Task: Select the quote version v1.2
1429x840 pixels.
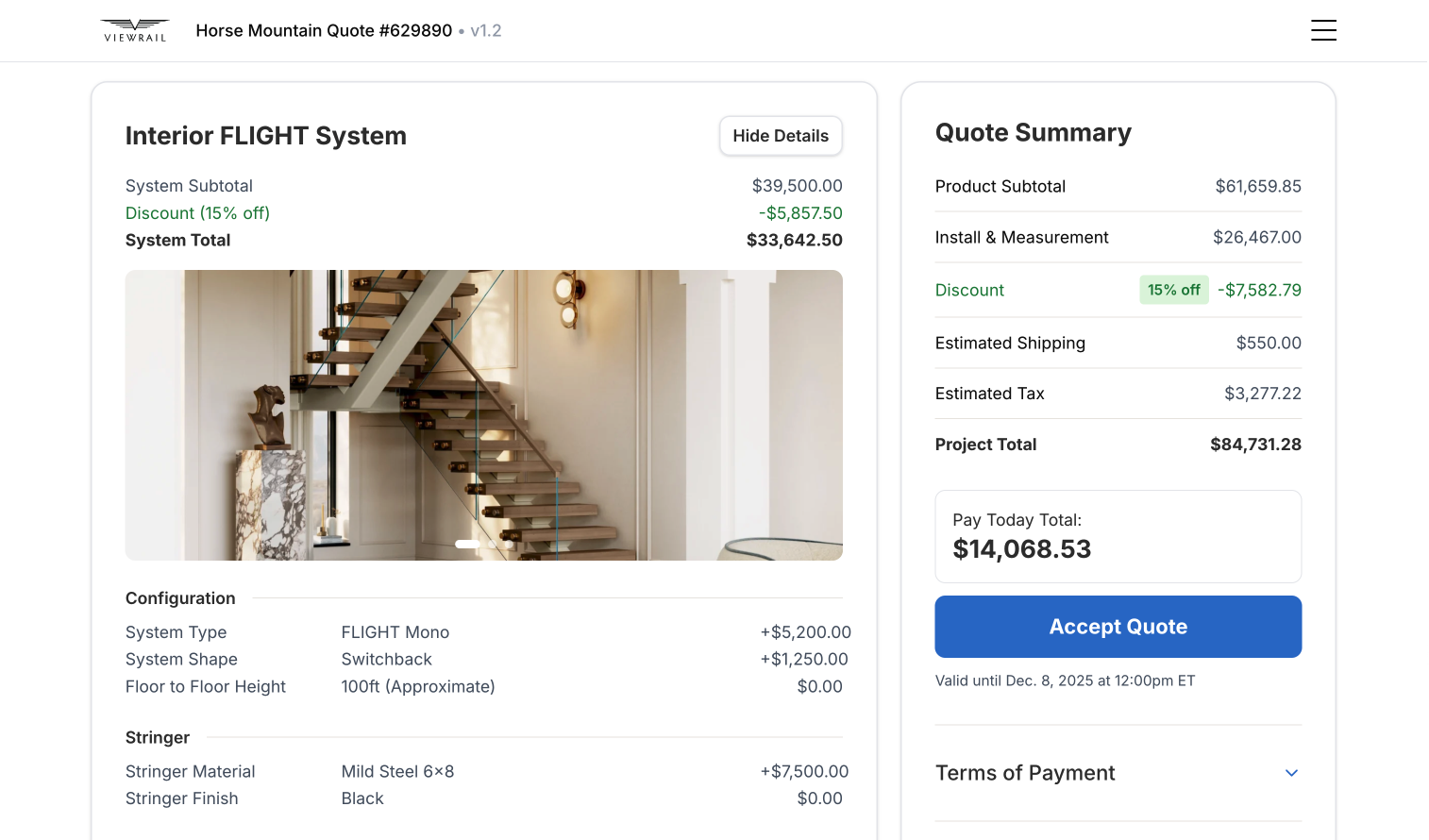Action: click(486, 30)
